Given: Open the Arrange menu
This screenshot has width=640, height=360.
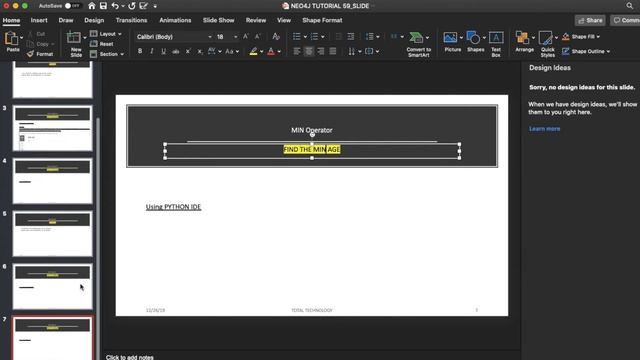Looking at the screenshot, I should pos(524,42).
